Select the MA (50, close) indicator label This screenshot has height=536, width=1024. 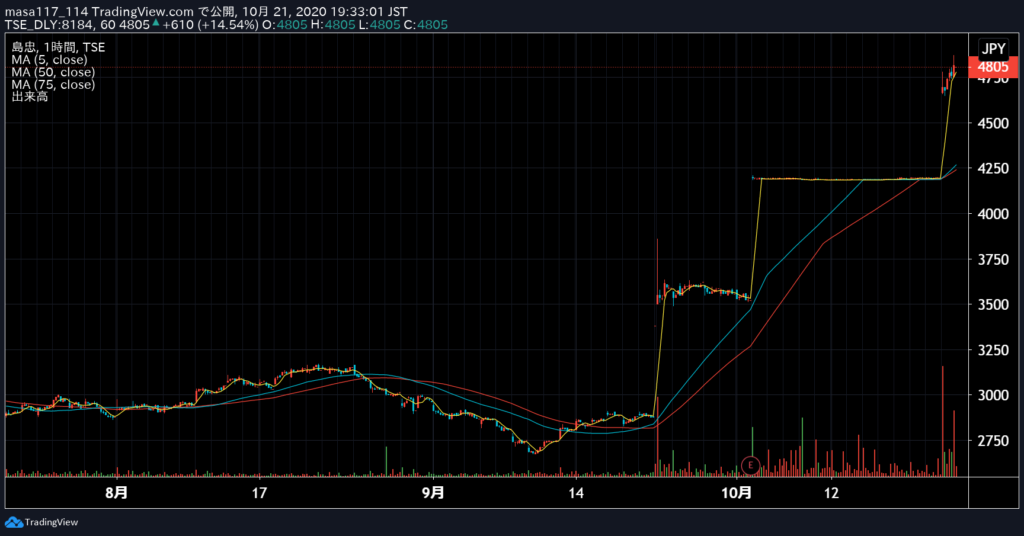[x=53, y=72]
